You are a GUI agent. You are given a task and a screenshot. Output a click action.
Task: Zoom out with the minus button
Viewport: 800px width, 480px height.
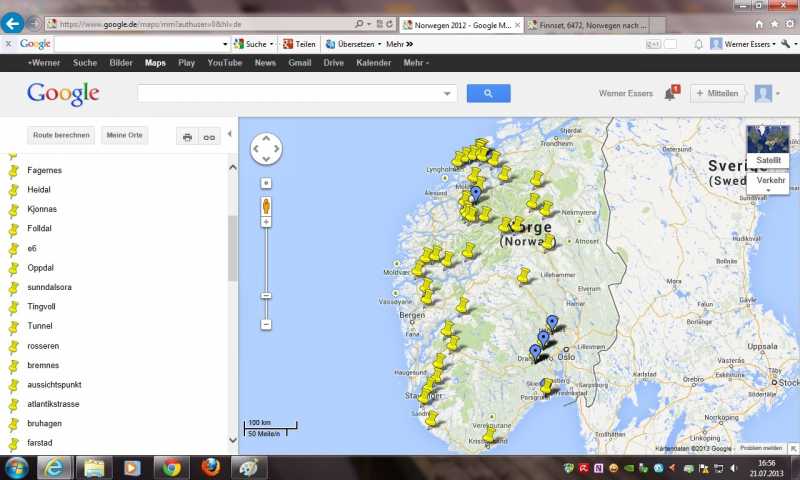click(x=266, y=325)
